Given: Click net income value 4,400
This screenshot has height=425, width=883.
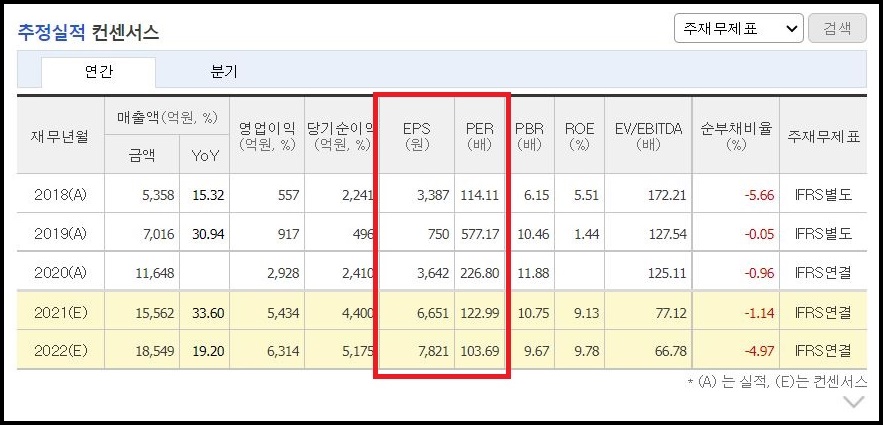Looking at the screenshot, I should (356, 313).
